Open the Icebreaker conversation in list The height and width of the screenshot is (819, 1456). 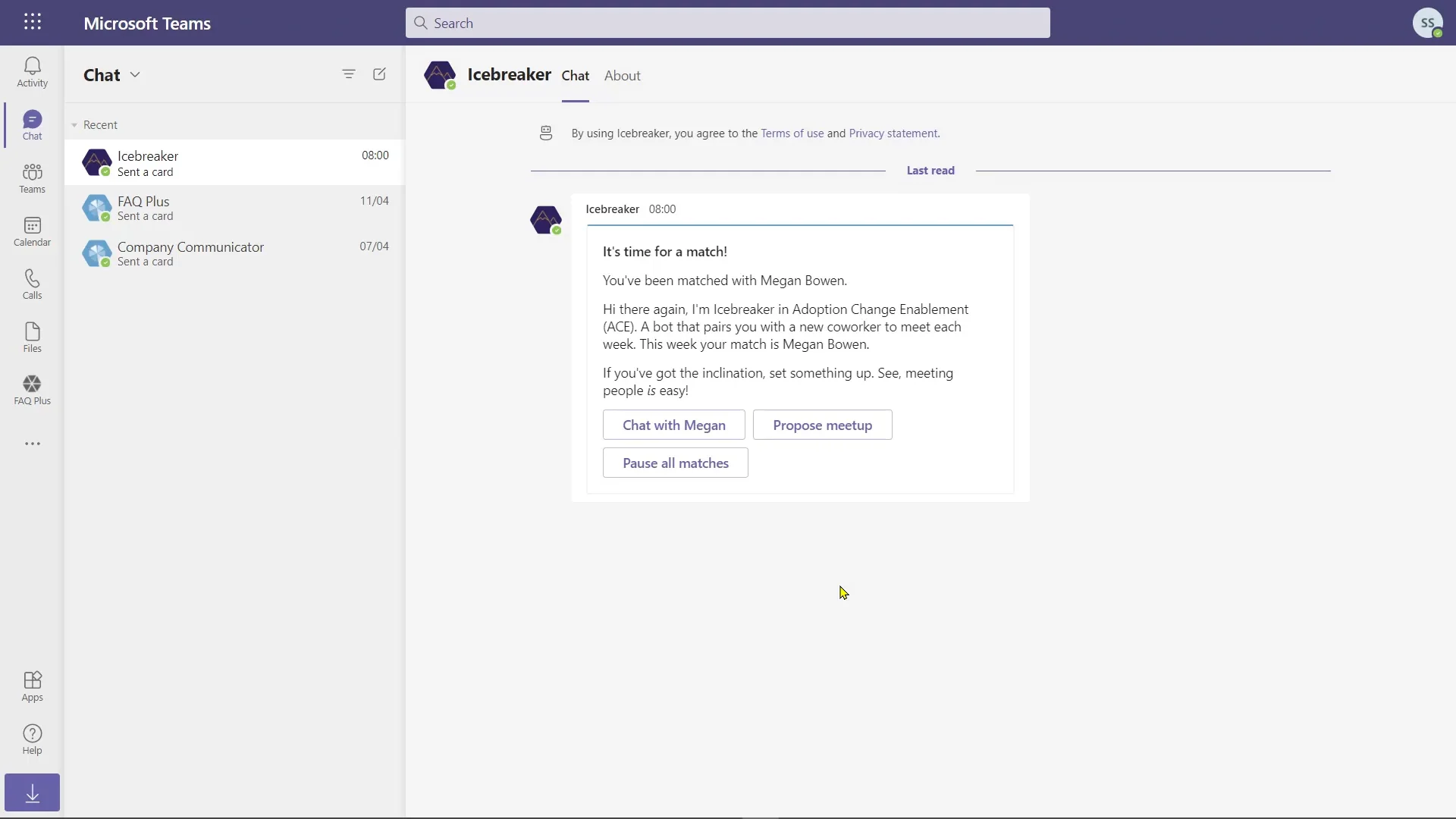235,162
